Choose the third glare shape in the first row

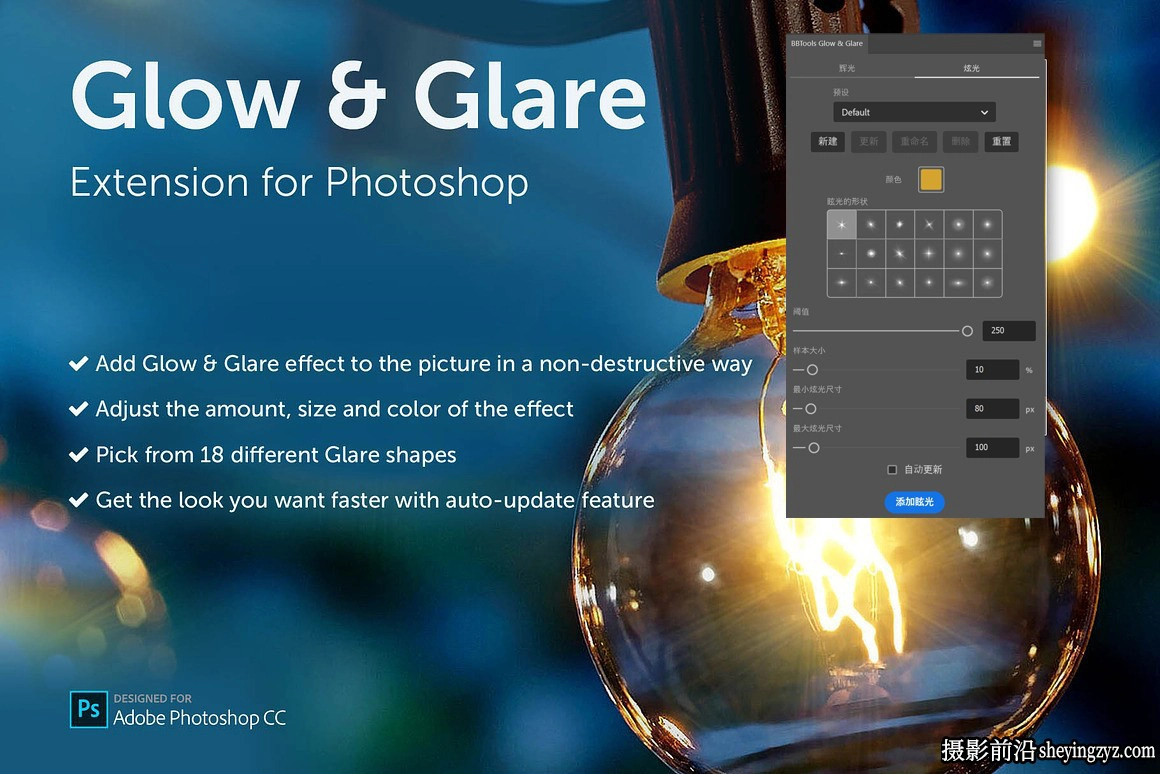(900, 225)
